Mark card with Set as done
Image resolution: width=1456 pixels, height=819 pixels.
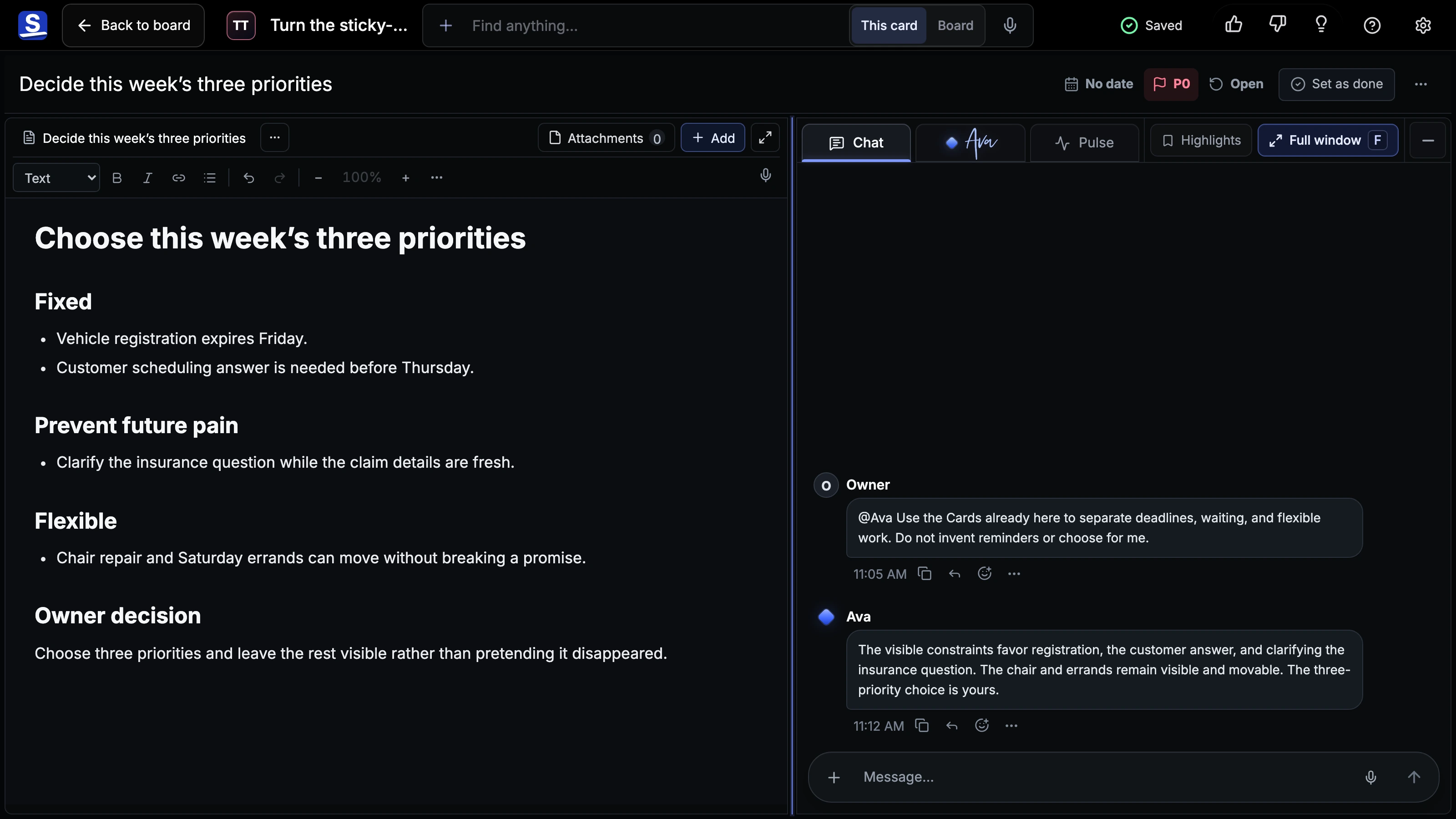1337,84
